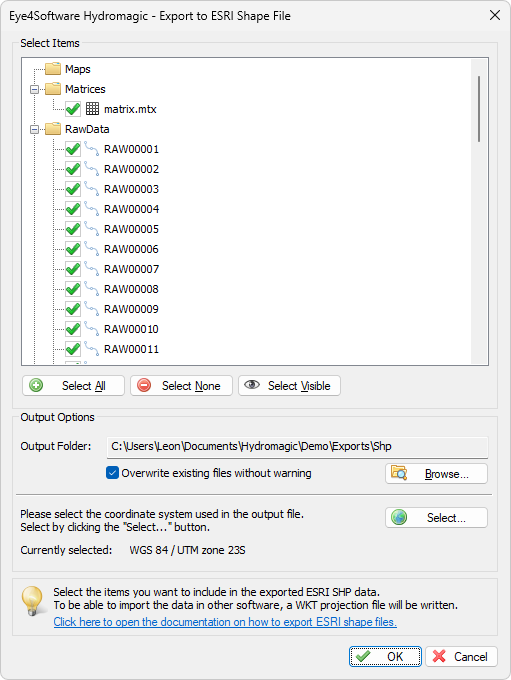Click the track icon beside RAW00005
Screen dimensions: 511x680
click(x=92, y=229)
